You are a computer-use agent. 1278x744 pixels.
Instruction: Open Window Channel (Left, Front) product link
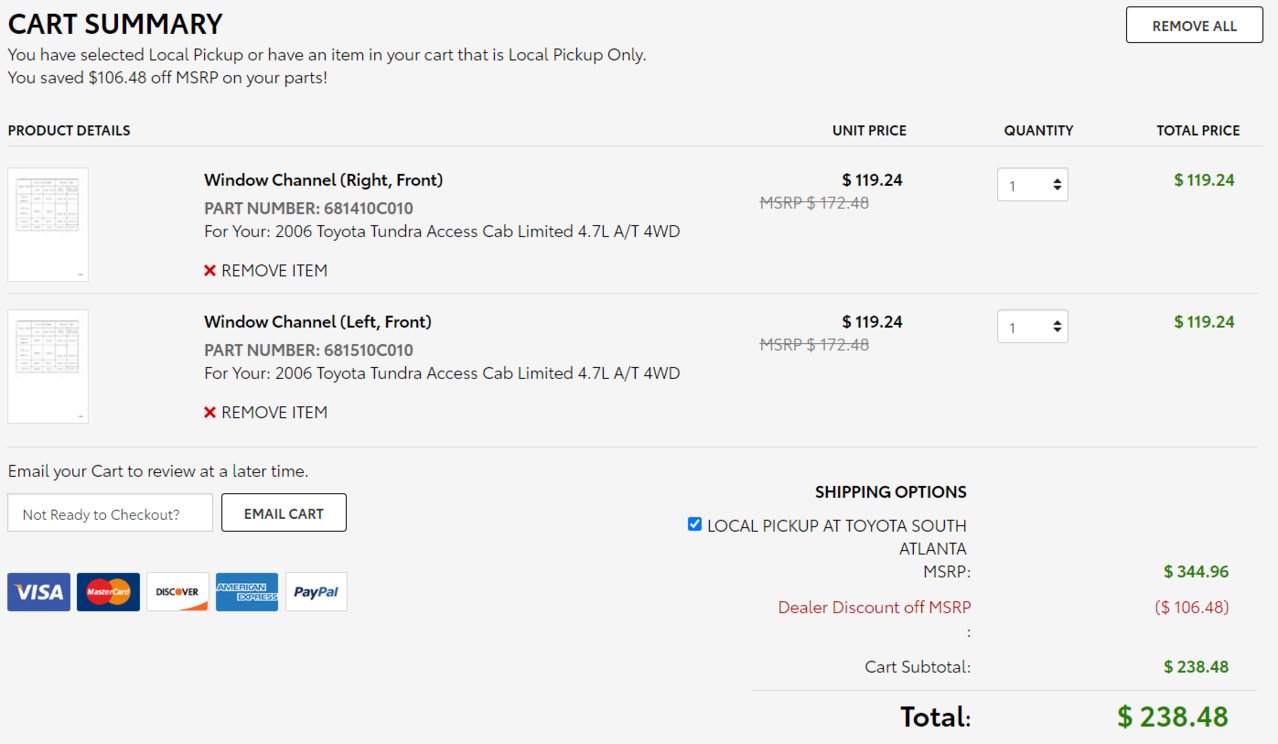point(318,322)
